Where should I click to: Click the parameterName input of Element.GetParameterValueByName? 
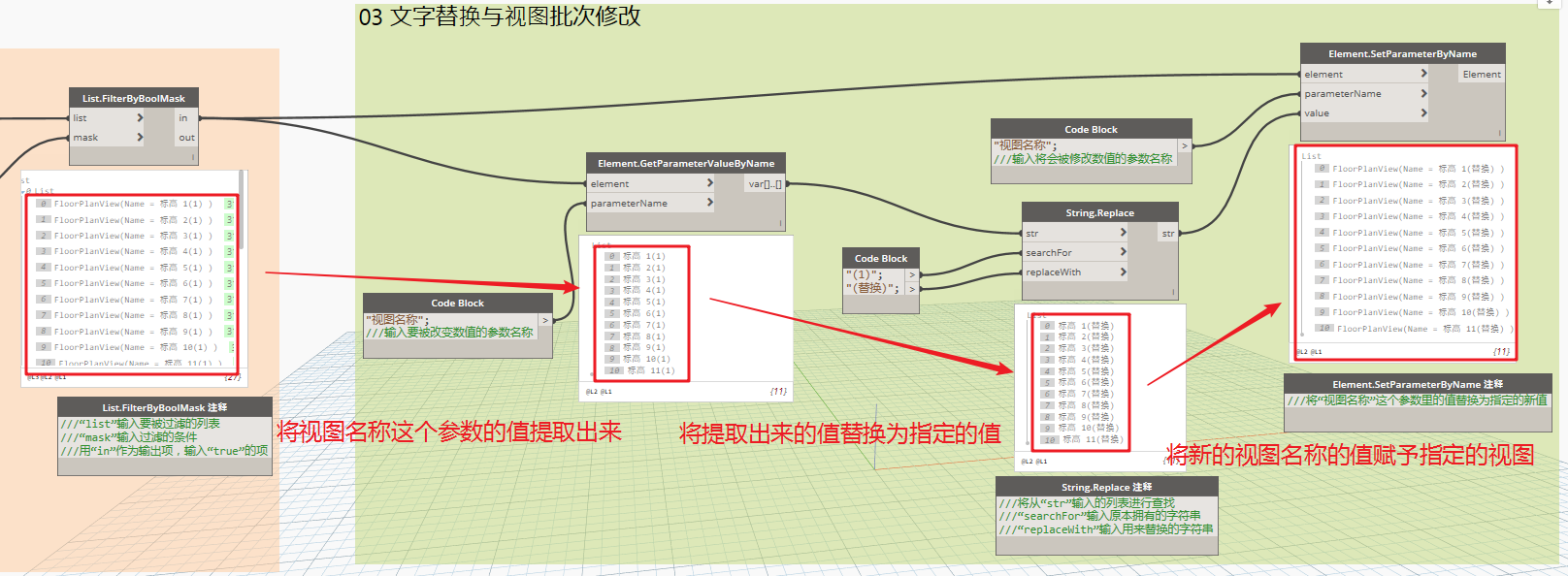pyautogui.click(x=650, y=203)
